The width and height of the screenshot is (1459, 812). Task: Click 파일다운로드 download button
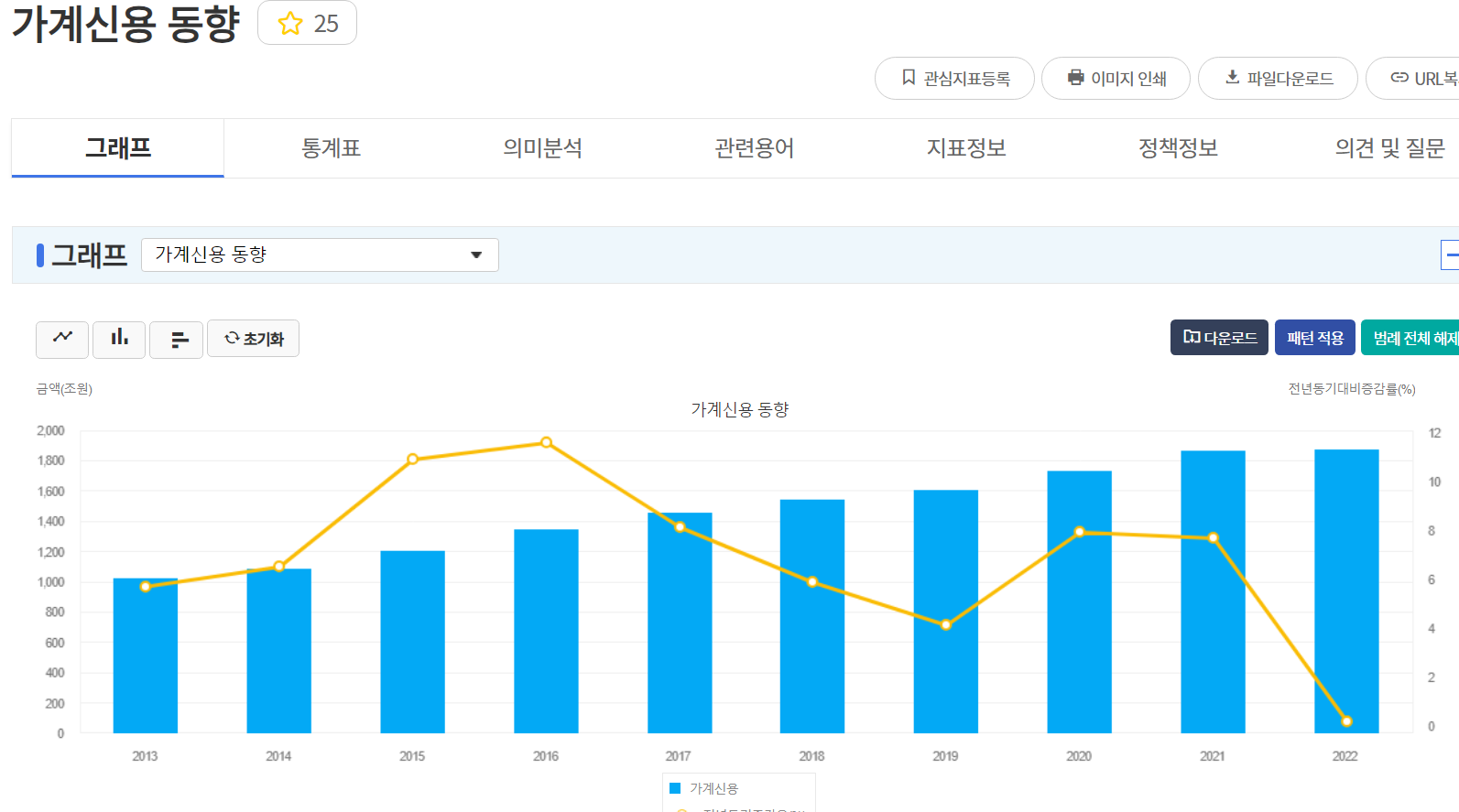click(x=1278, y=79)
